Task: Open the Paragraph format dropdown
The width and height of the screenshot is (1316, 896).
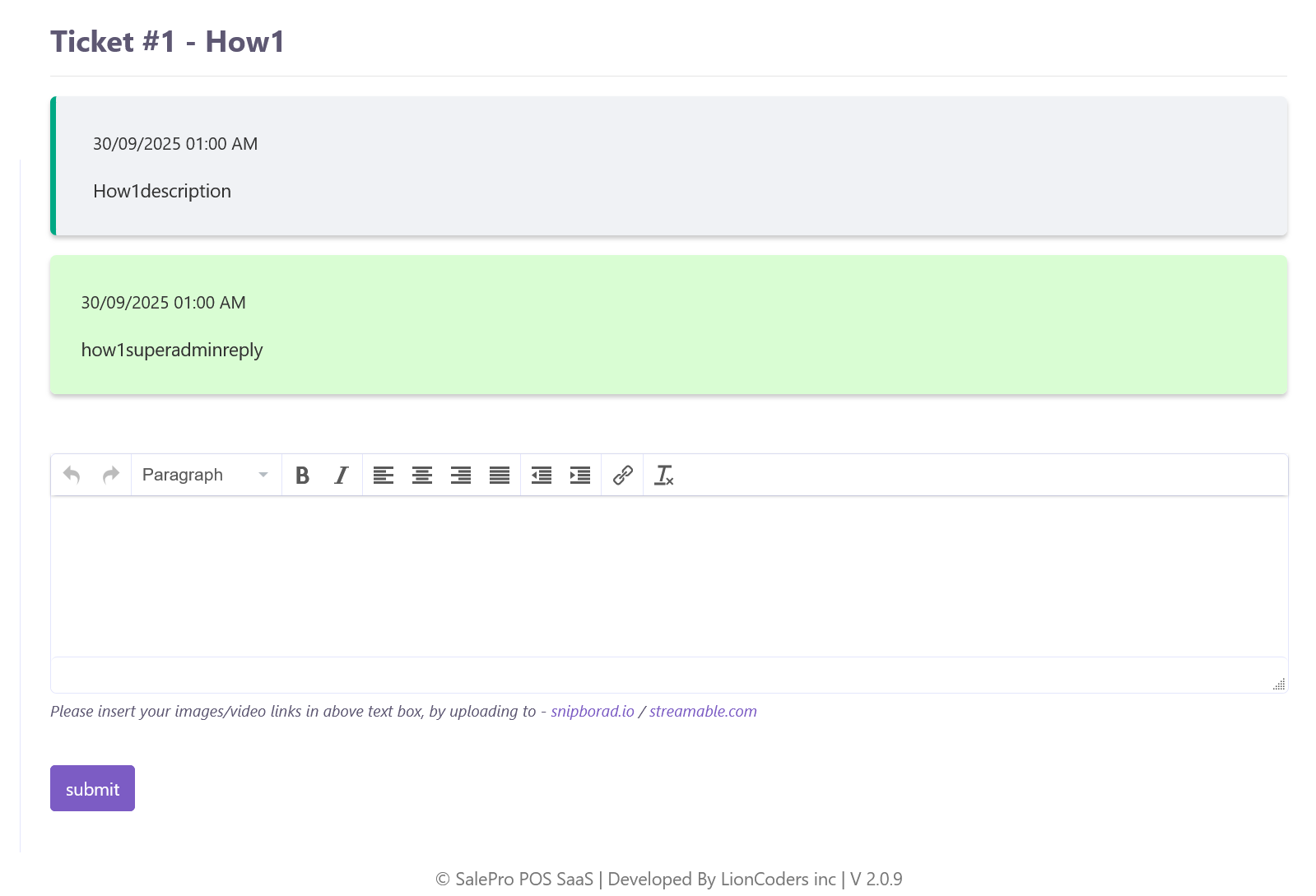Action: pos(206,475)
